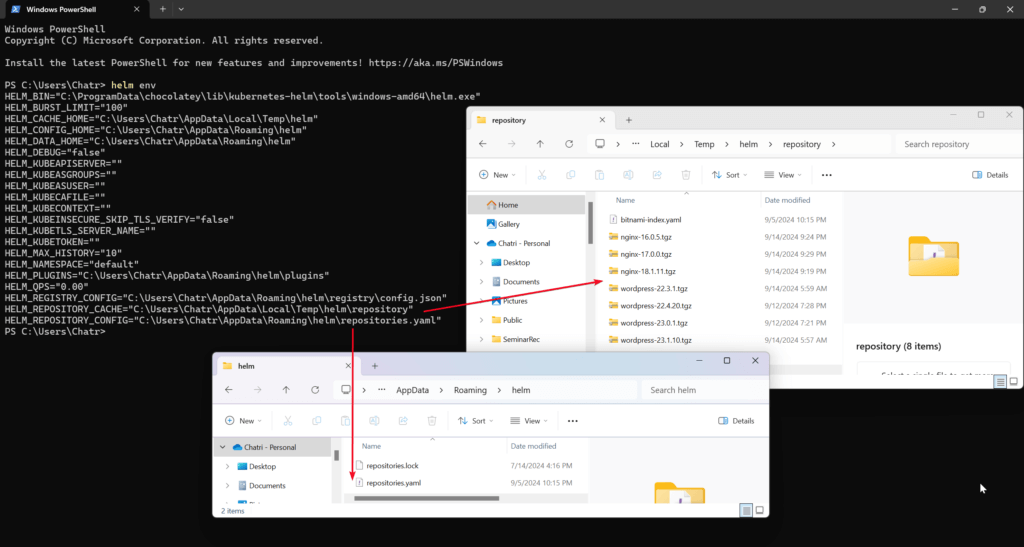The image size is (1024, 547).
Task: Click Back arrow in repository window
Action: point(483,144)
